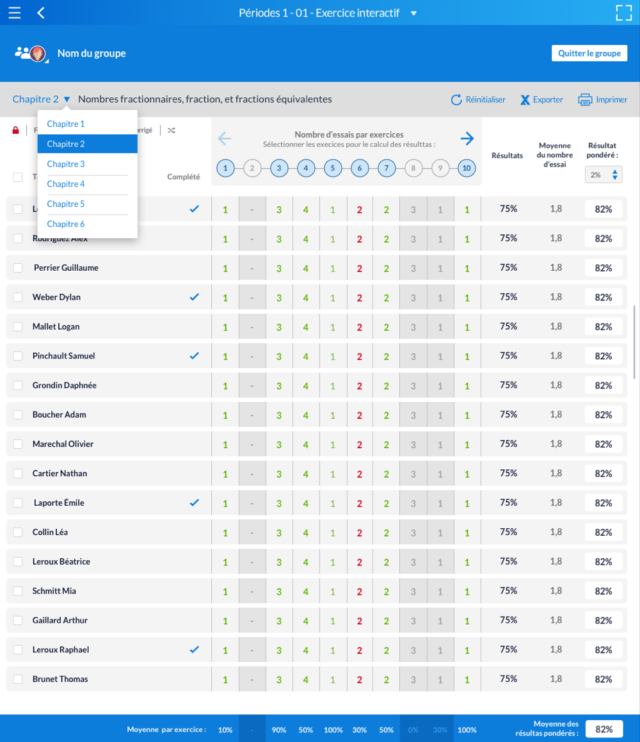Go back with the left chevron

41,13
